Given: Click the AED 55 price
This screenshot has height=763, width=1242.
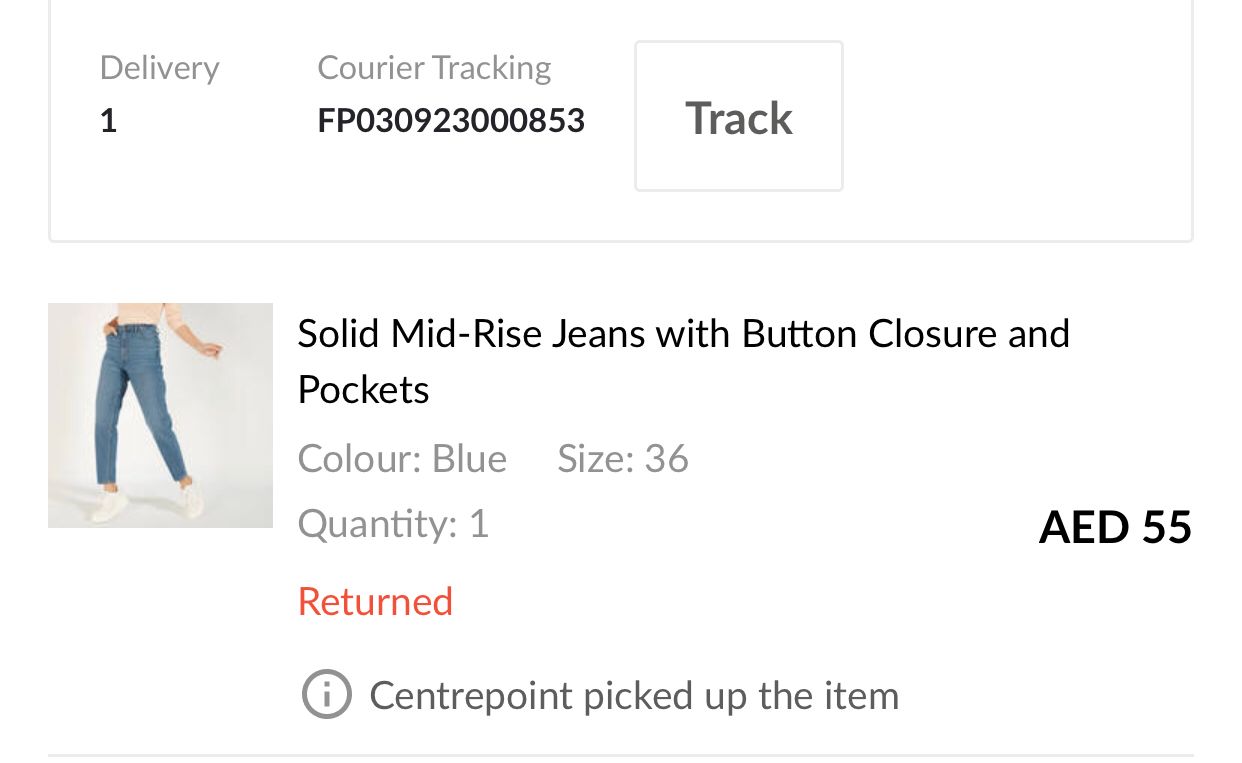Looking at the screenshot, I should coord(1115,527).
